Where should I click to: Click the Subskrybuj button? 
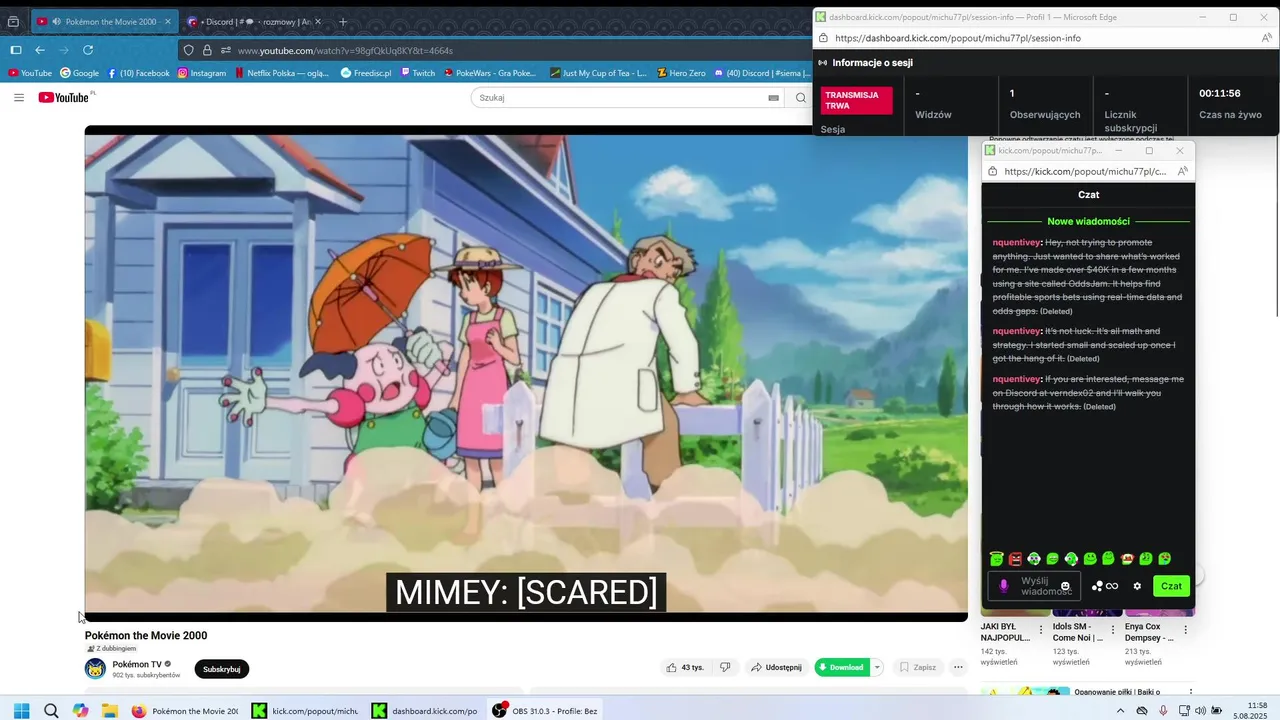222,669
